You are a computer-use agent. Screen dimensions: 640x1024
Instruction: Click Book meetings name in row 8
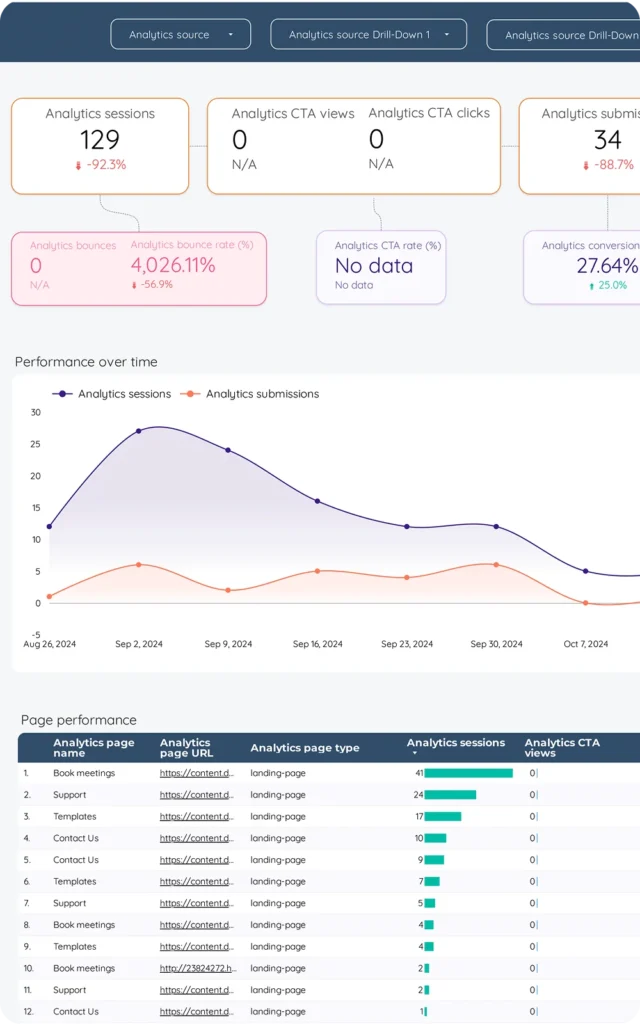tap(84, 925)
